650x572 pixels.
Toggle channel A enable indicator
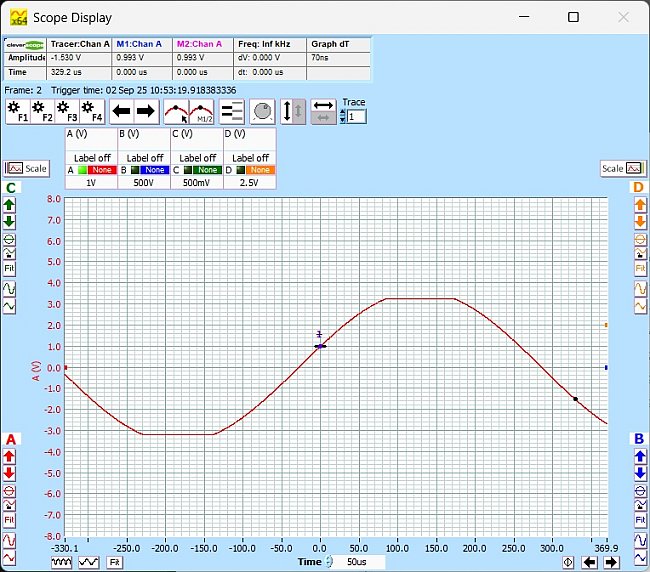click(x=82, y=170)
